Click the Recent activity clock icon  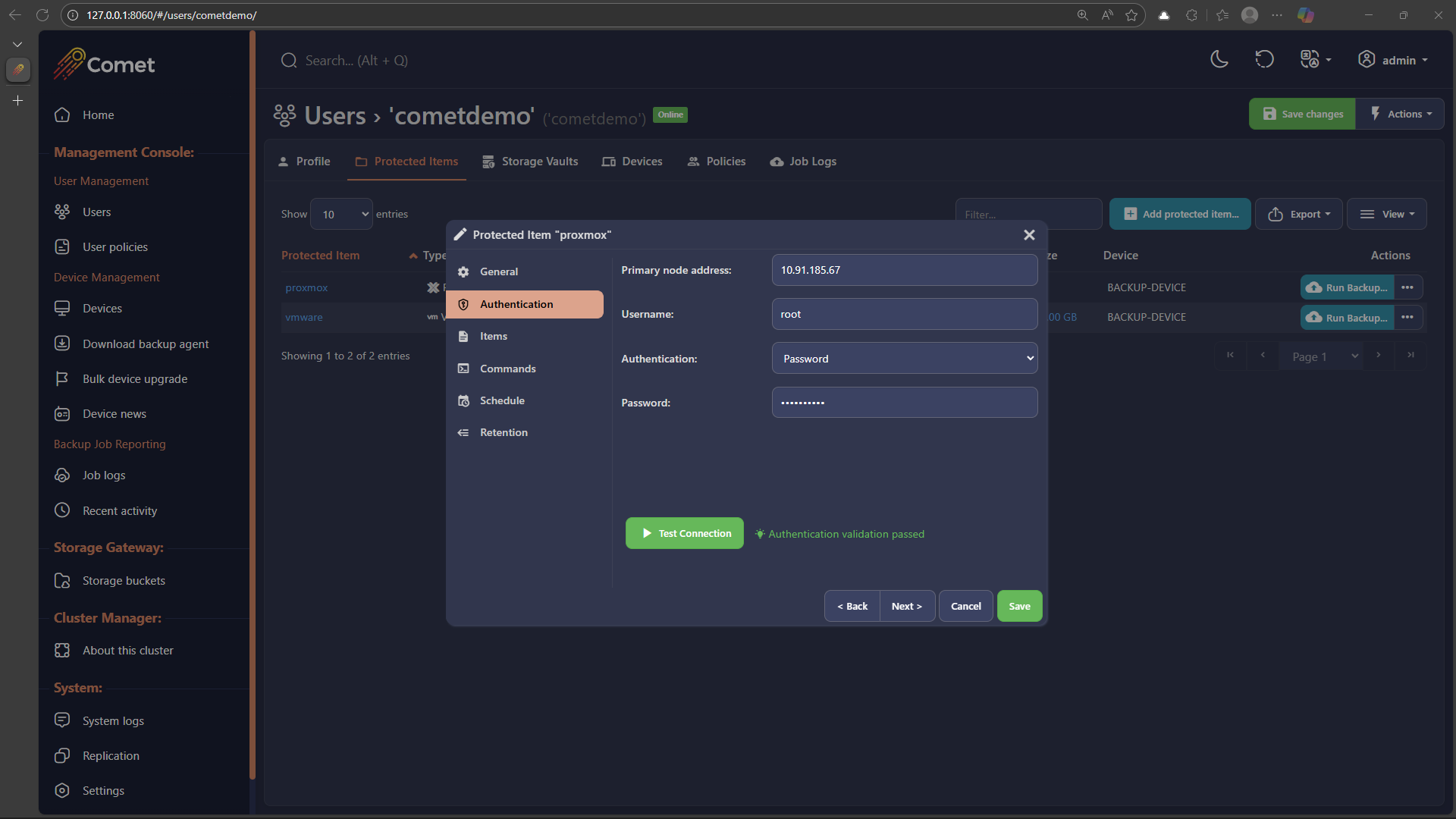[62, 510]
